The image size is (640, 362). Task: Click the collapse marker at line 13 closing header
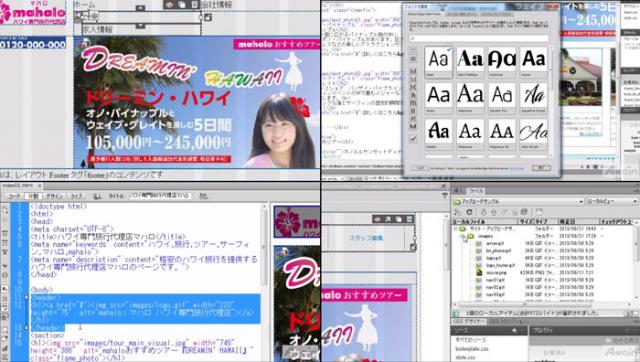tap(26, 327)
